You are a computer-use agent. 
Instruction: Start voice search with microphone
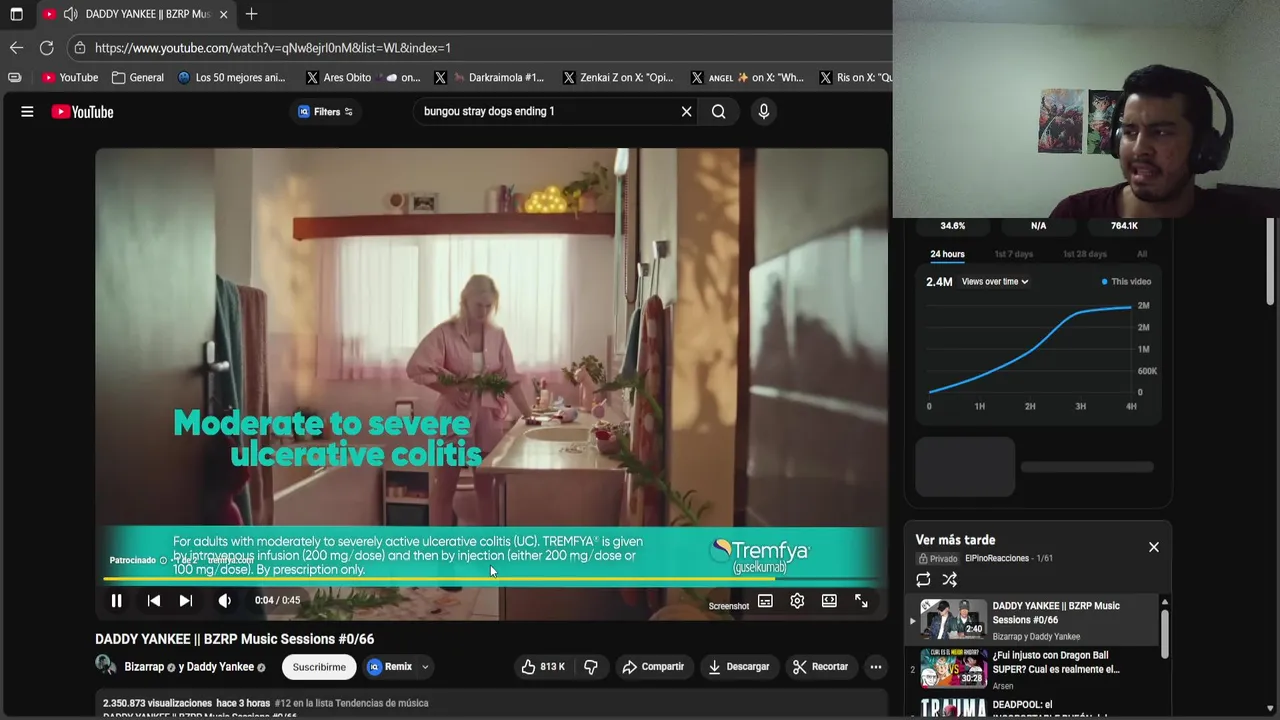764,112
